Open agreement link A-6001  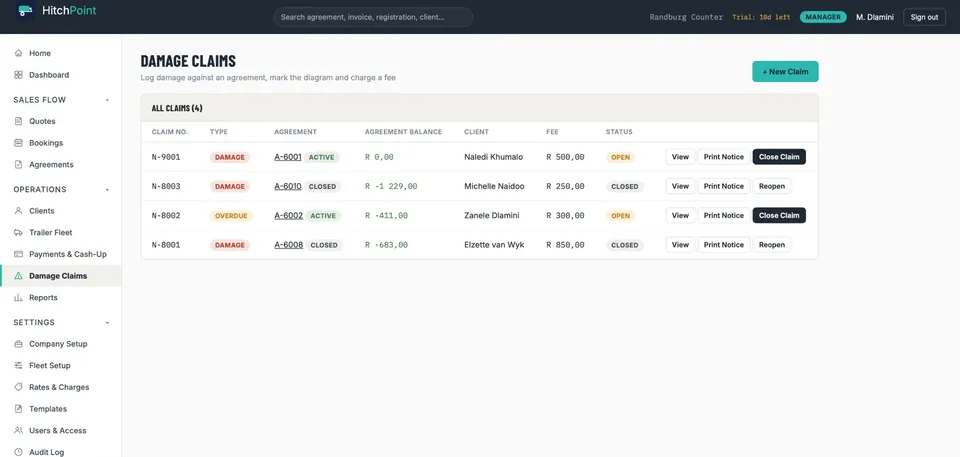tap(288, 157)
